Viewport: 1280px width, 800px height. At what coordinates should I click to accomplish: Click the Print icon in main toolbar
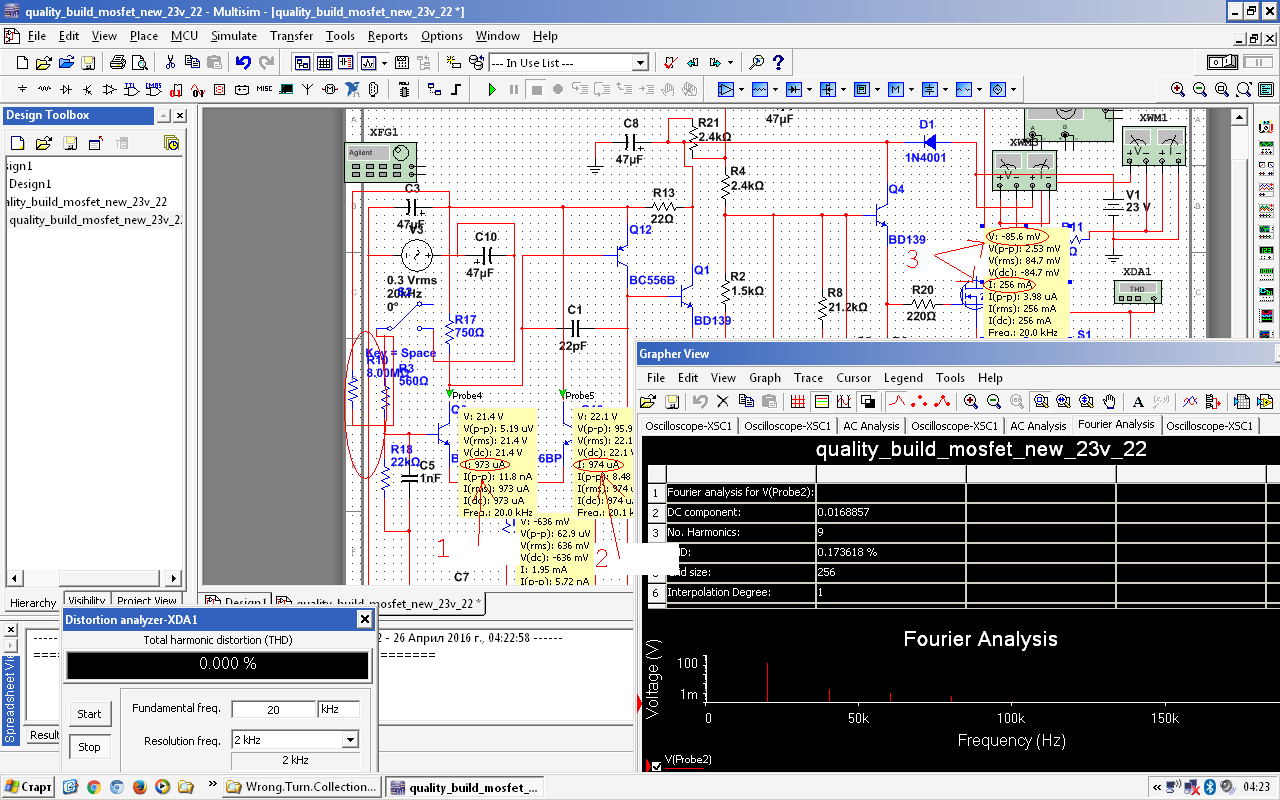pyautogui.click(x=117, y=62)
